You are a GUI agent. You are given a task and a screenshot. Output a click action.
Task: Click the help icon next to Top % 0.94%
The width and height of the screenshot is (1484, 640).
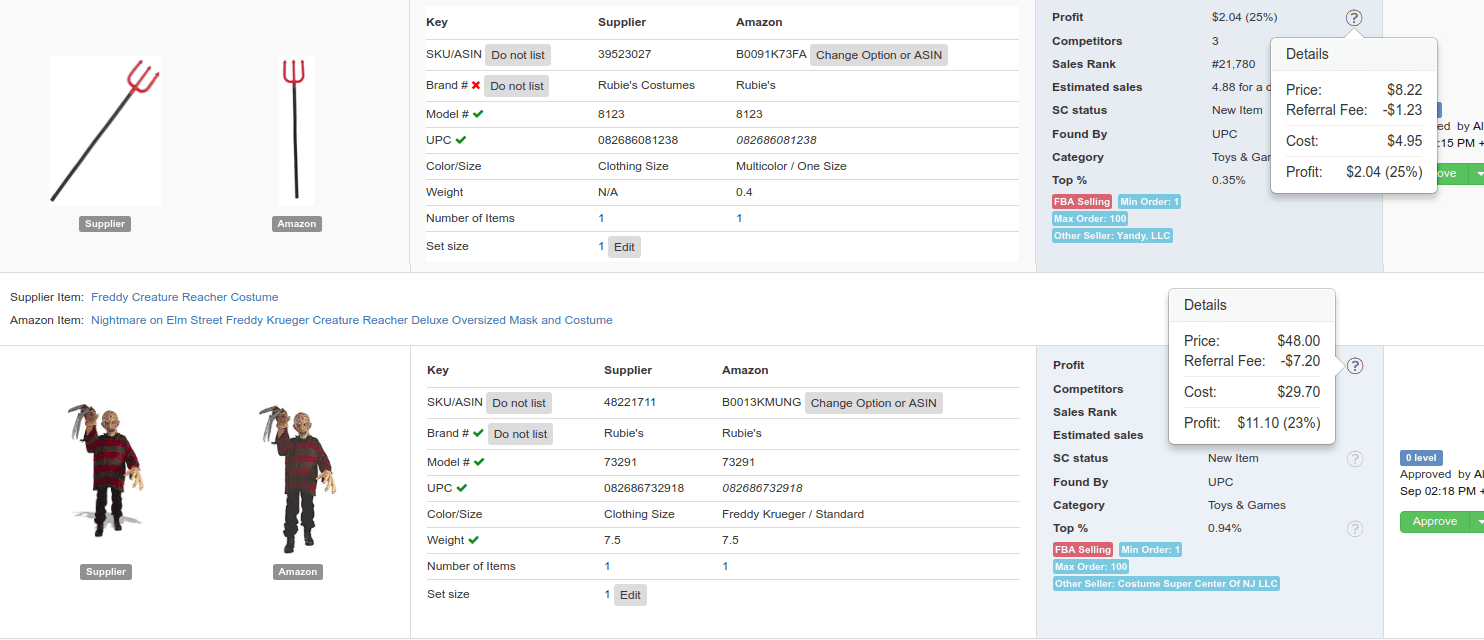click(x=1355, y=529)
